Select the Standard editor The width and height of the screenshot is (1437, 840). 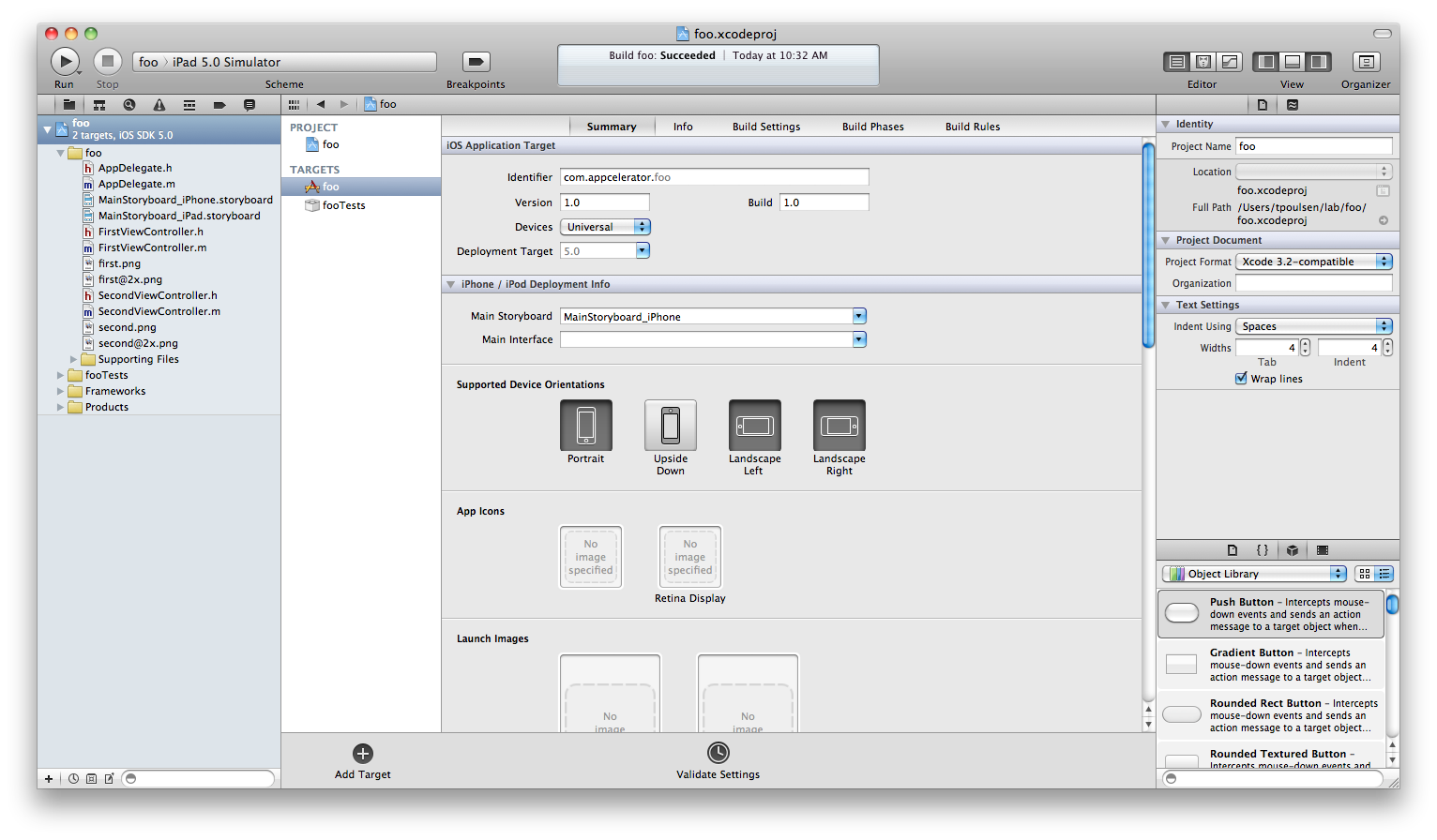[1176, 62]
